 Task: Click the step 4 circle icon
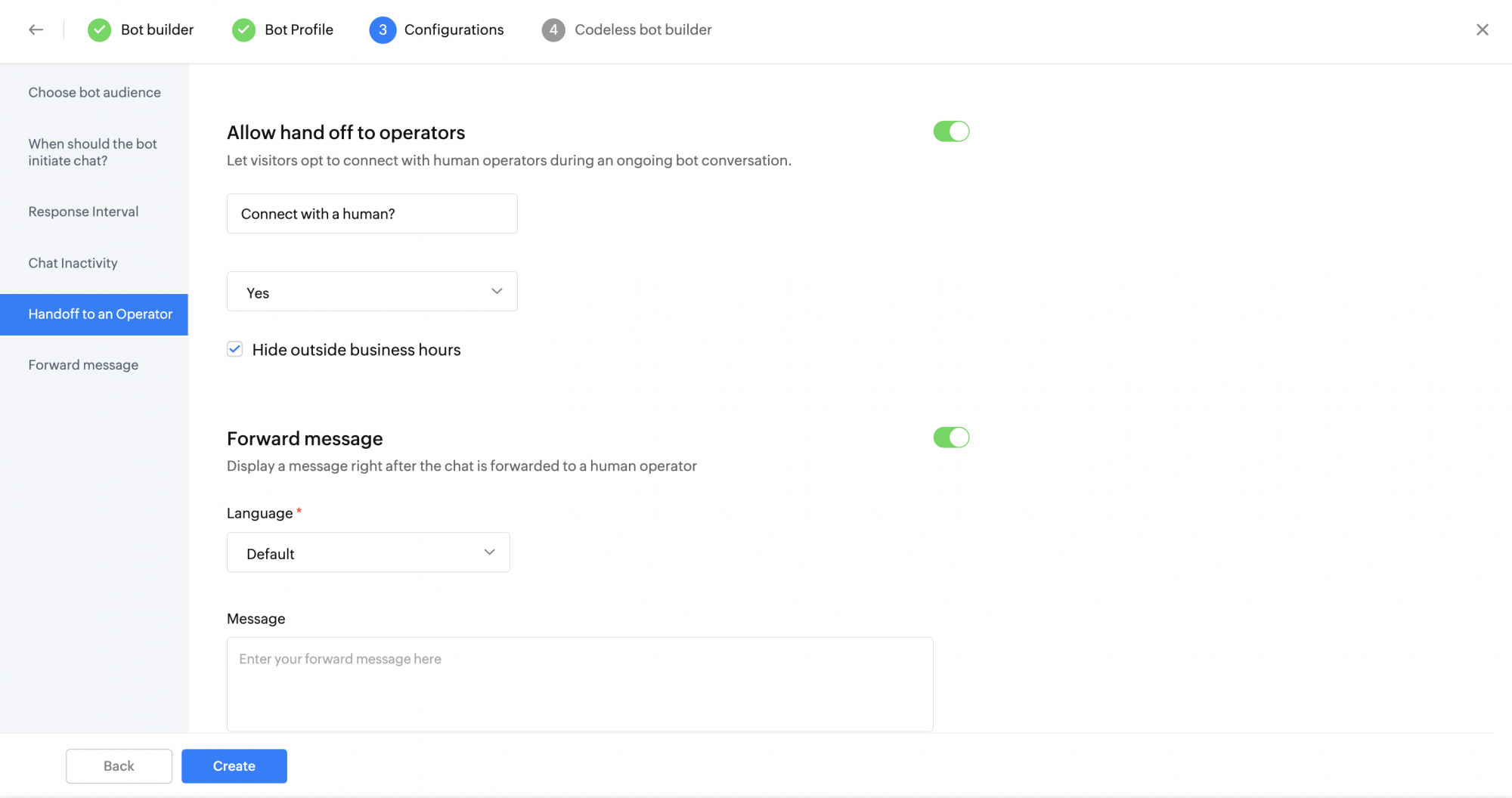[x=553, y=29]
